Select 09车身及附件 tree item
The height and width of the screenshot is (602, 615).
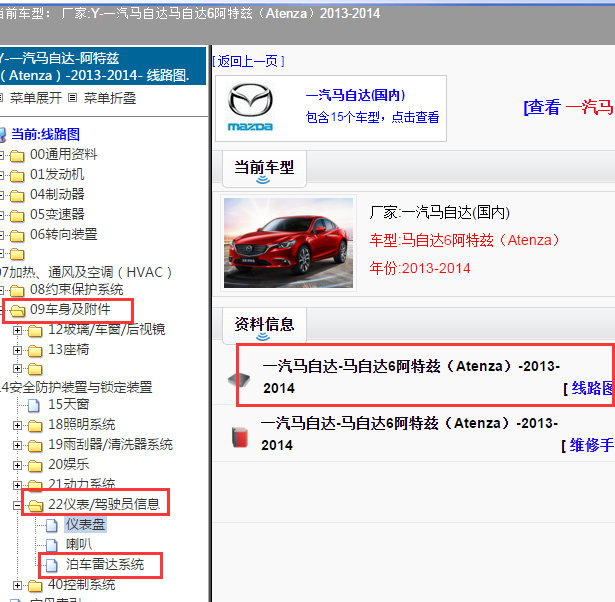click(70, 309)
